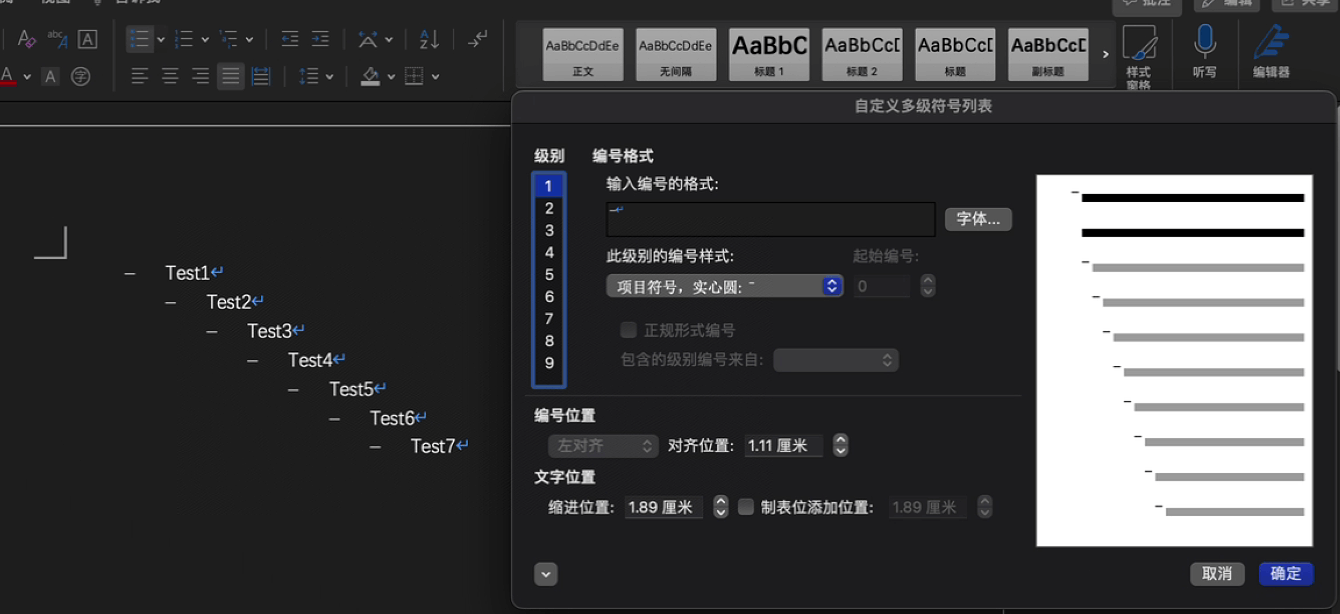Open bullet list dropdown arrow

[x=160, y=40]
